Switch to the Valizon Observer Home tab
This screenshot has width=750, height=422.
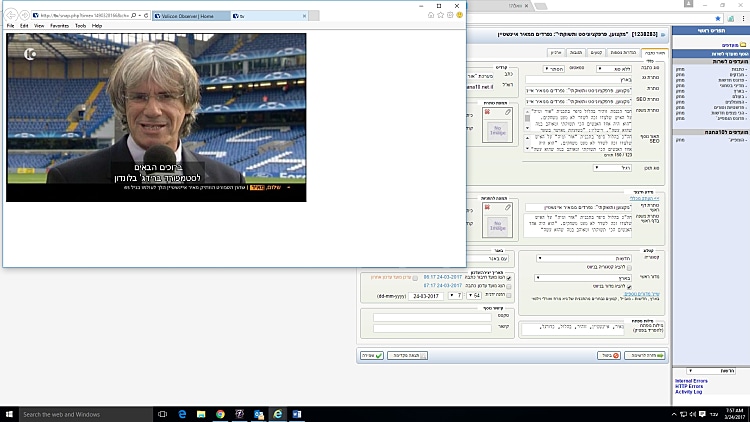[x=192, y=17]
